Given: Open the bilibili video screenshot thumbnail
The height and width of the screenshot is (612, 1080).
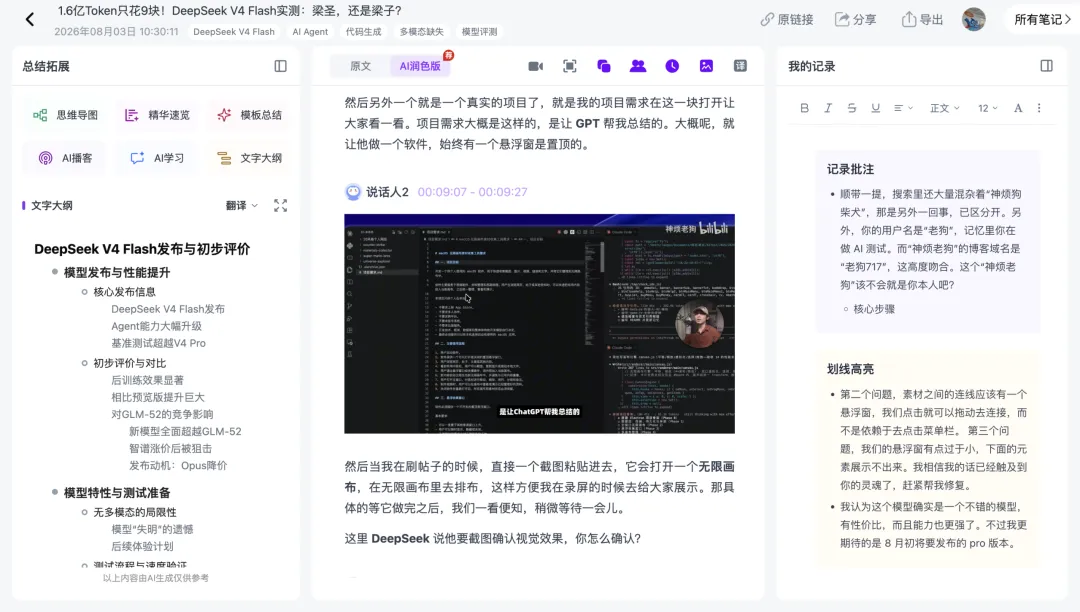Looking at the screenshot, I should click(x=539, y=324).
